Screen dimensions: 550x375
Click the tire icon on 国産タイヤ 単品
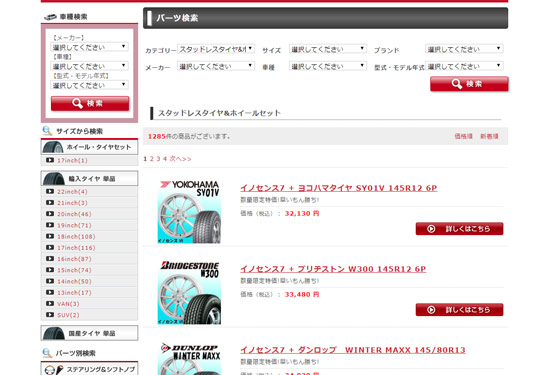click(x=53, y=333)
